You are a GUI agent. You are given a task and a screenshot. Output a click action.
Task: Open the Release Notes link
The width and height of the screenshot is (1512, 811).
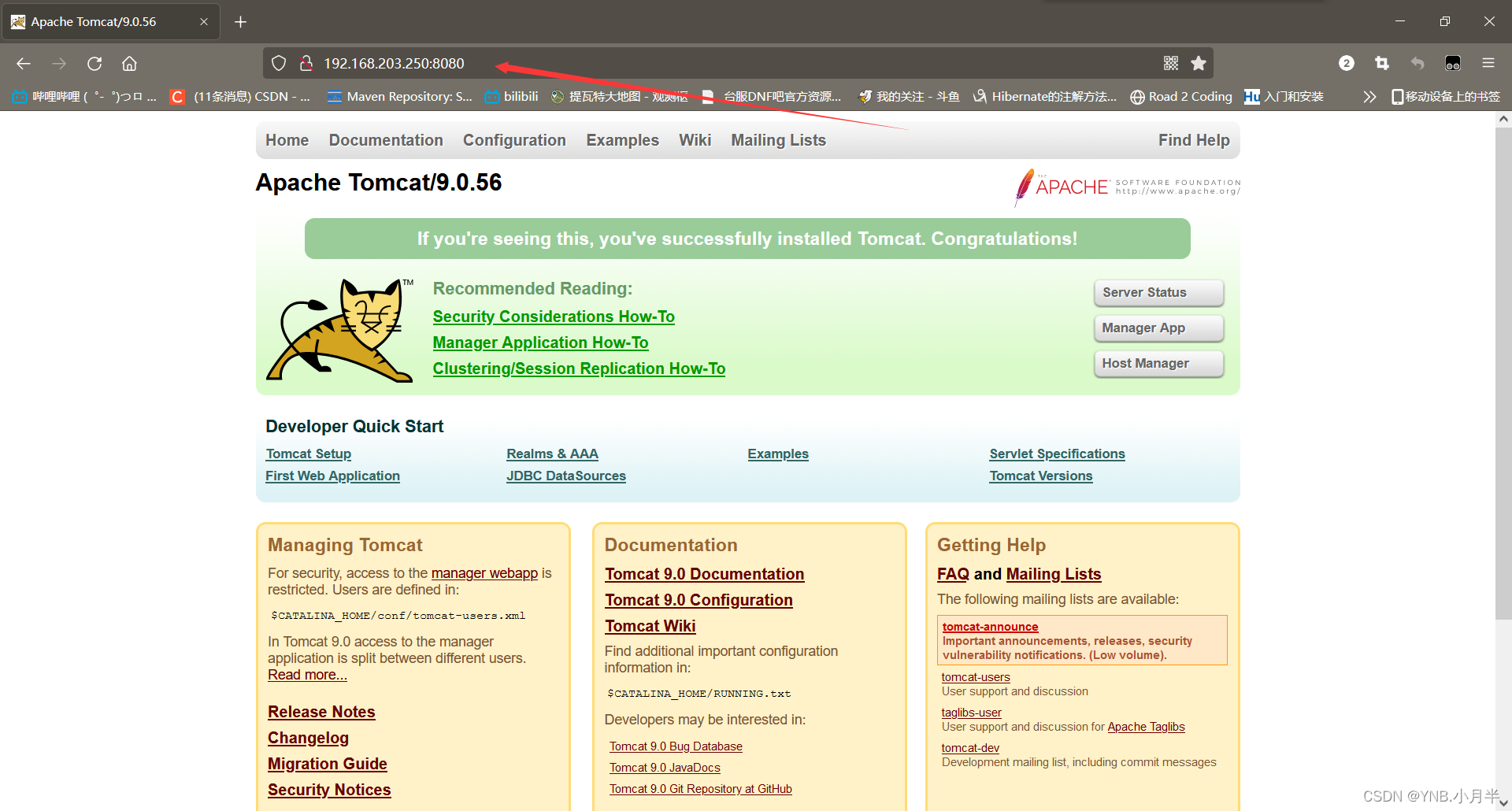[321, 712]
